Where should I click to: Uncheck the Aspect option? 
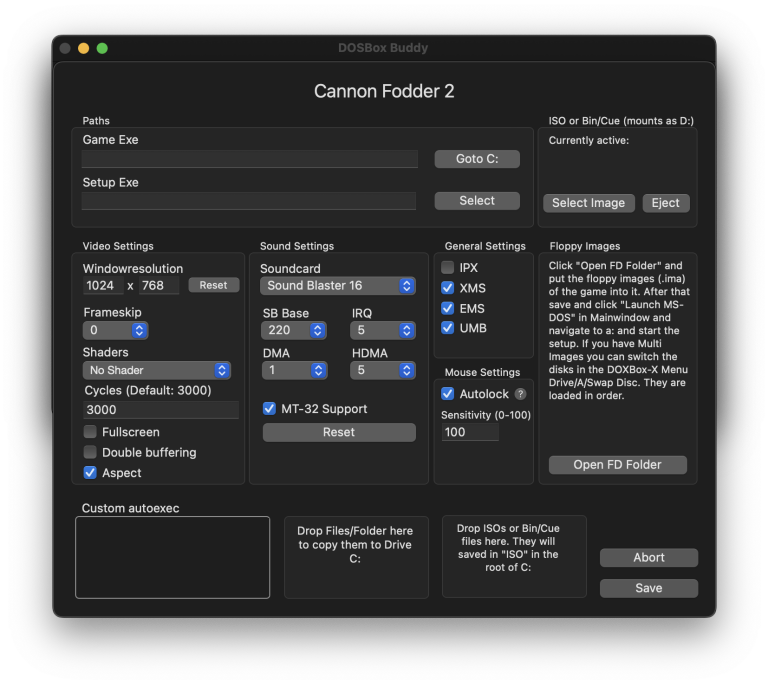pyautogui.click(x=90, y=473)
